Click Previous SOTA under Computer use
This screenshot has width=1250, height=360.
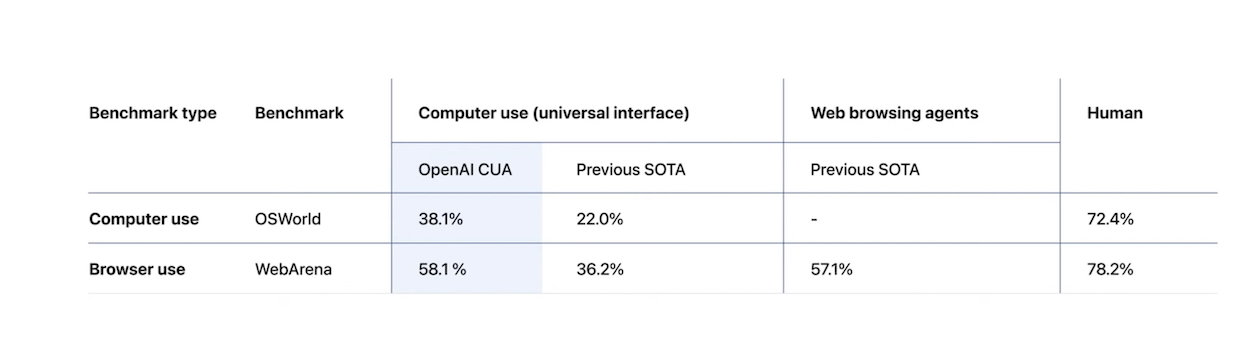631,169
